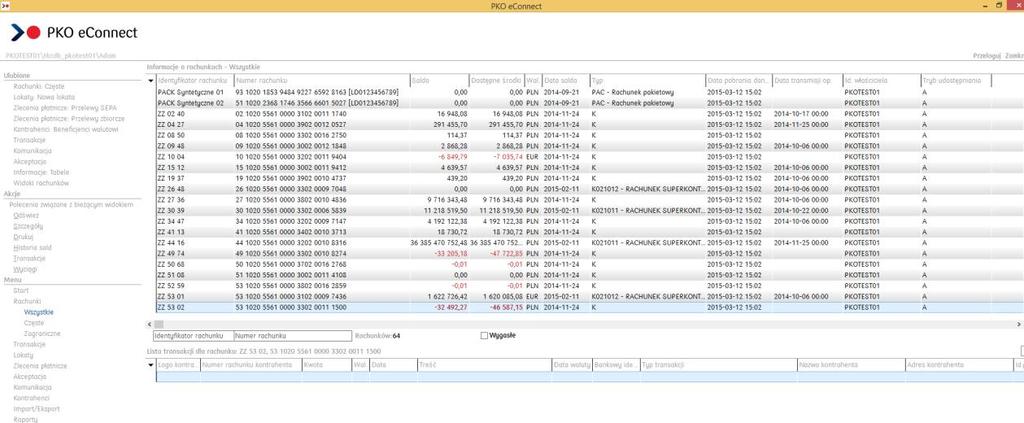Select Rachunki in the Menu
The width and height of the screenshot is (1024, 423).
(x=27, y=302)
